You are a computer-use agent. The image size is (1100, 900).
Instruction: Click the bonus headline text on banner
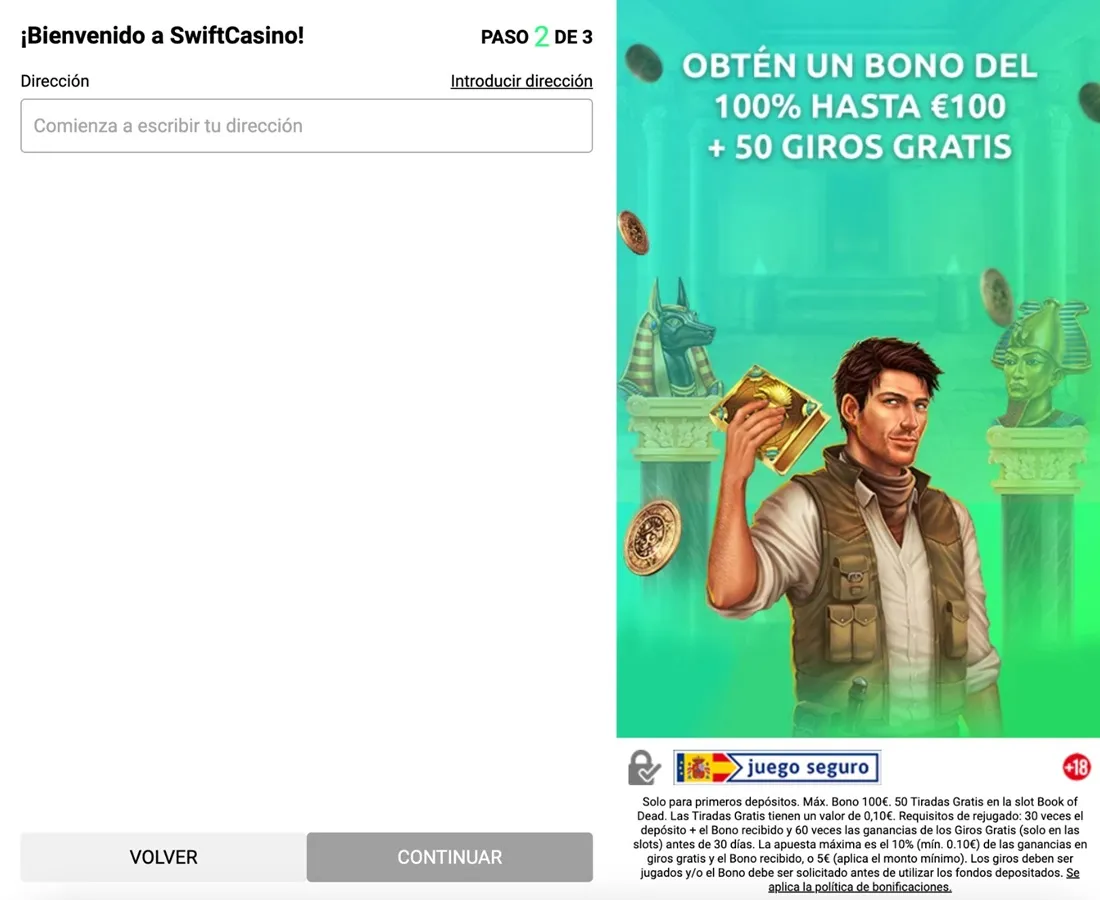(x=859, y=106)
